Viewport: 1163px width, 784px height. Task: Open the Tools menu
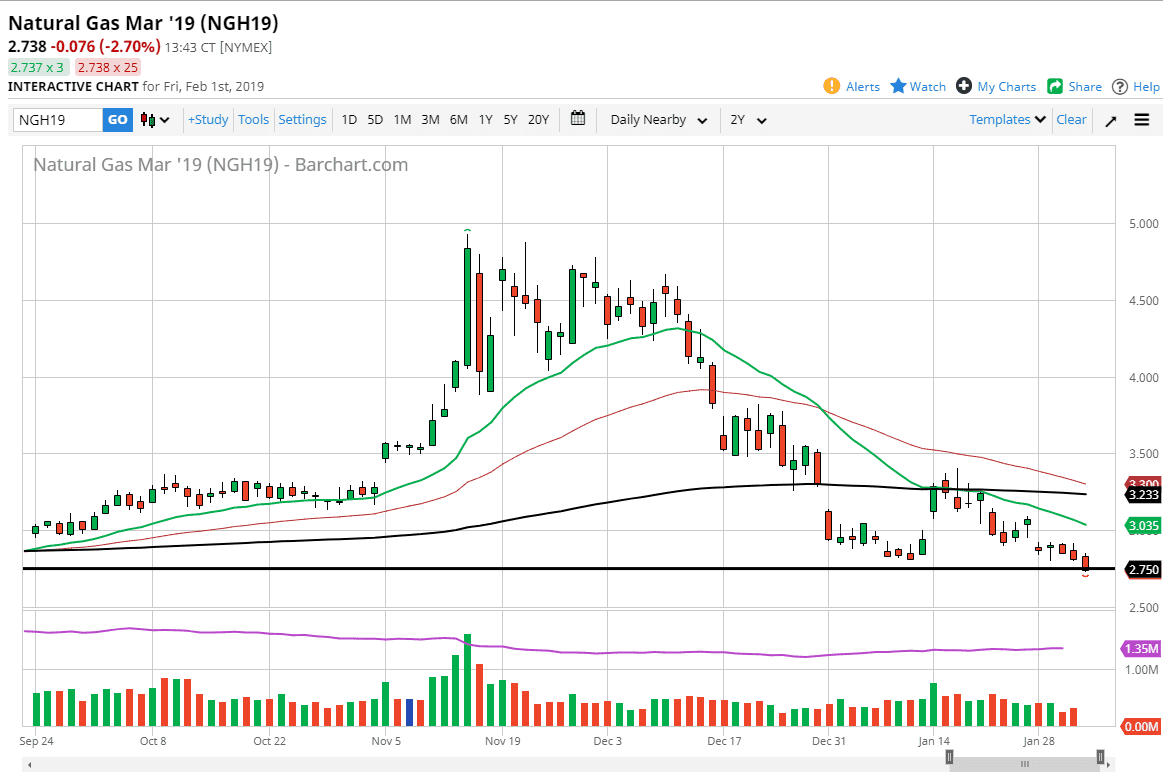point(253,119)
